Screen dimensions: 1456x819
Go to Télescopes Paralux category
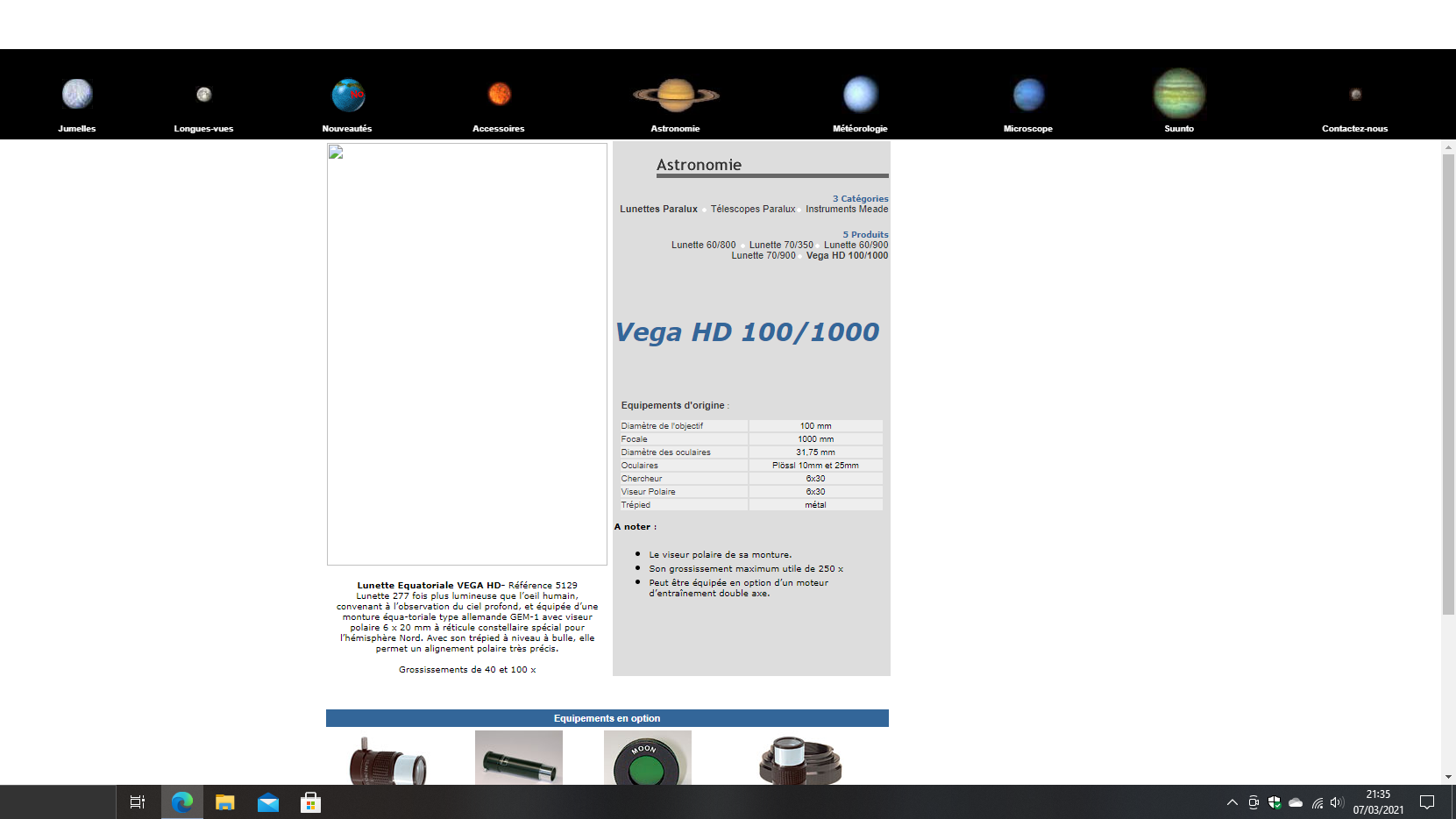click(x=753, y=209)
